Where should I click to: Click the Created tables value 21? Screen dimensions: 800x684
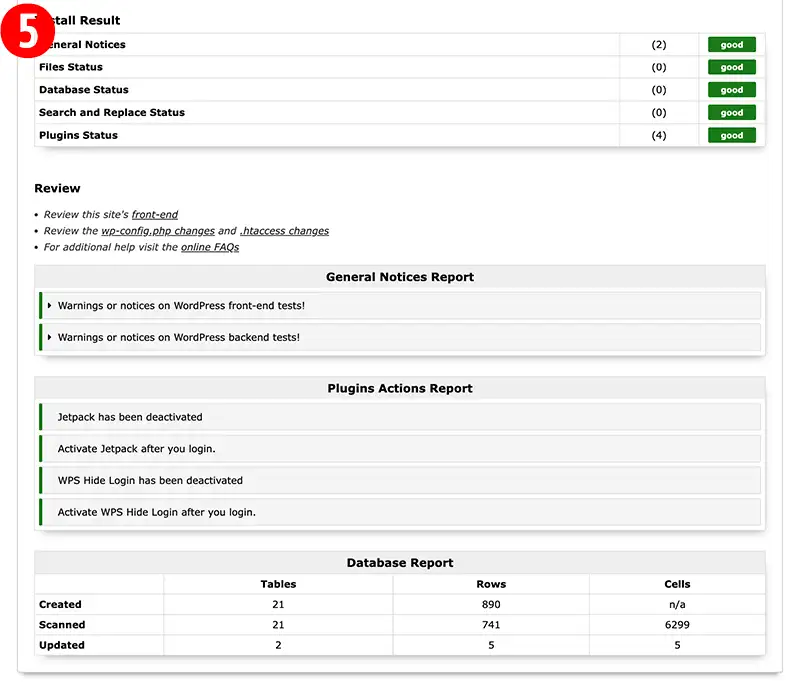pos(278,604)
